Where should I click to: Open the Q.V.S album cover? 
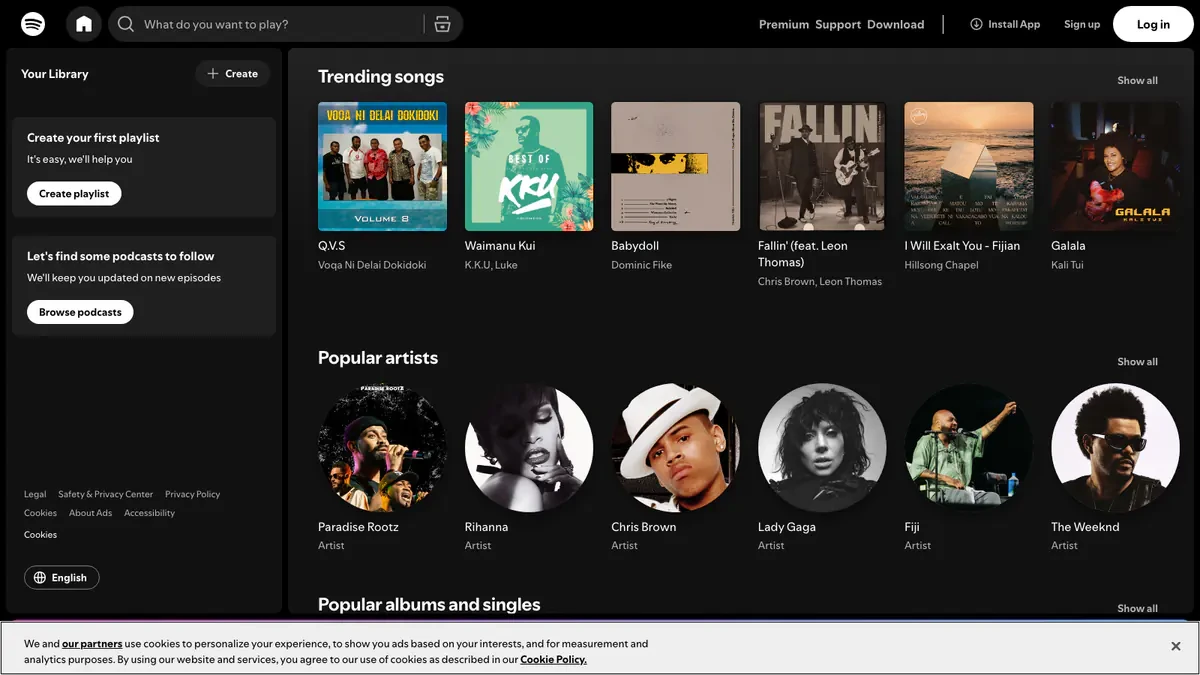(382, 166)
